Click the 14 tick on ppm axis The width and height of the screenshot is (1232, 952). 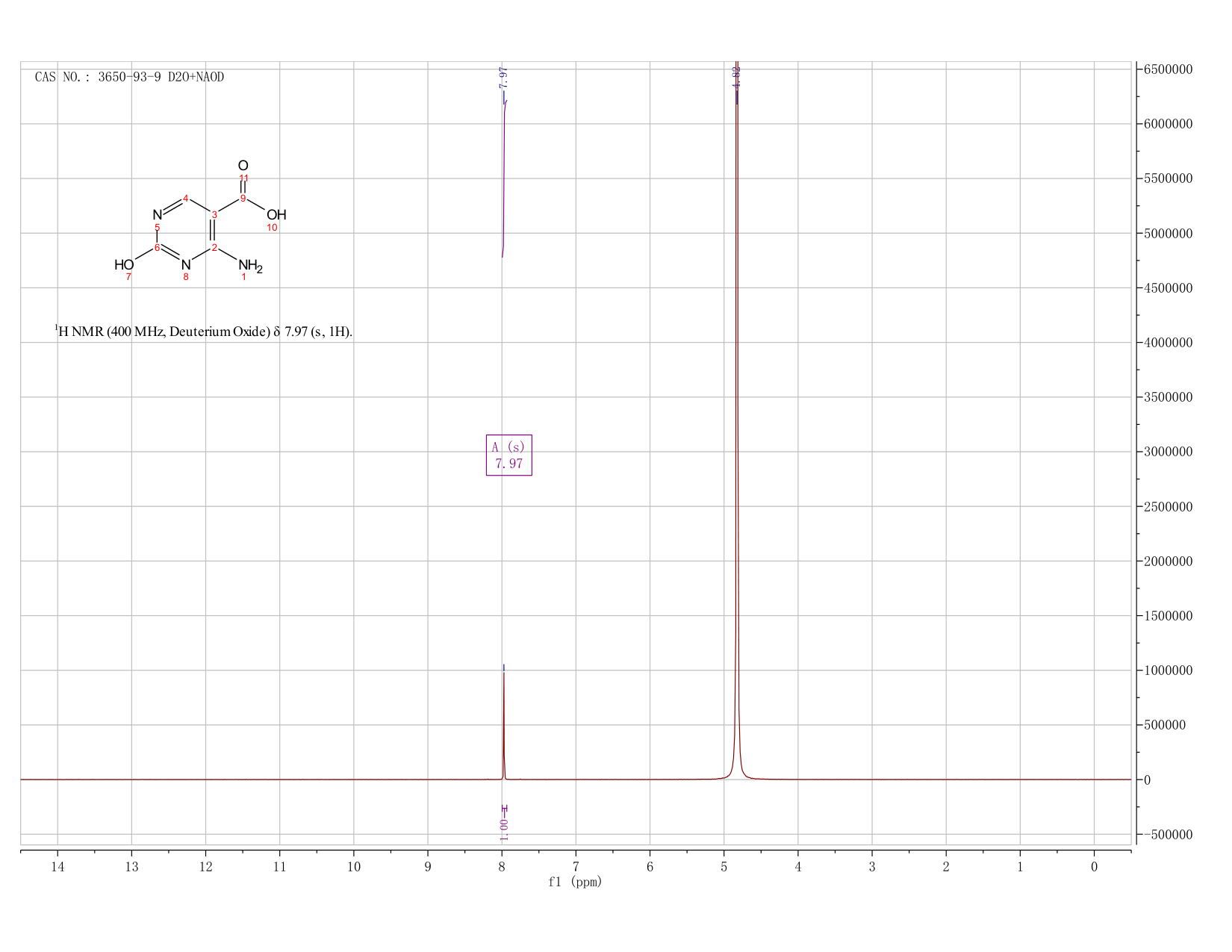[x=57, y=867]
